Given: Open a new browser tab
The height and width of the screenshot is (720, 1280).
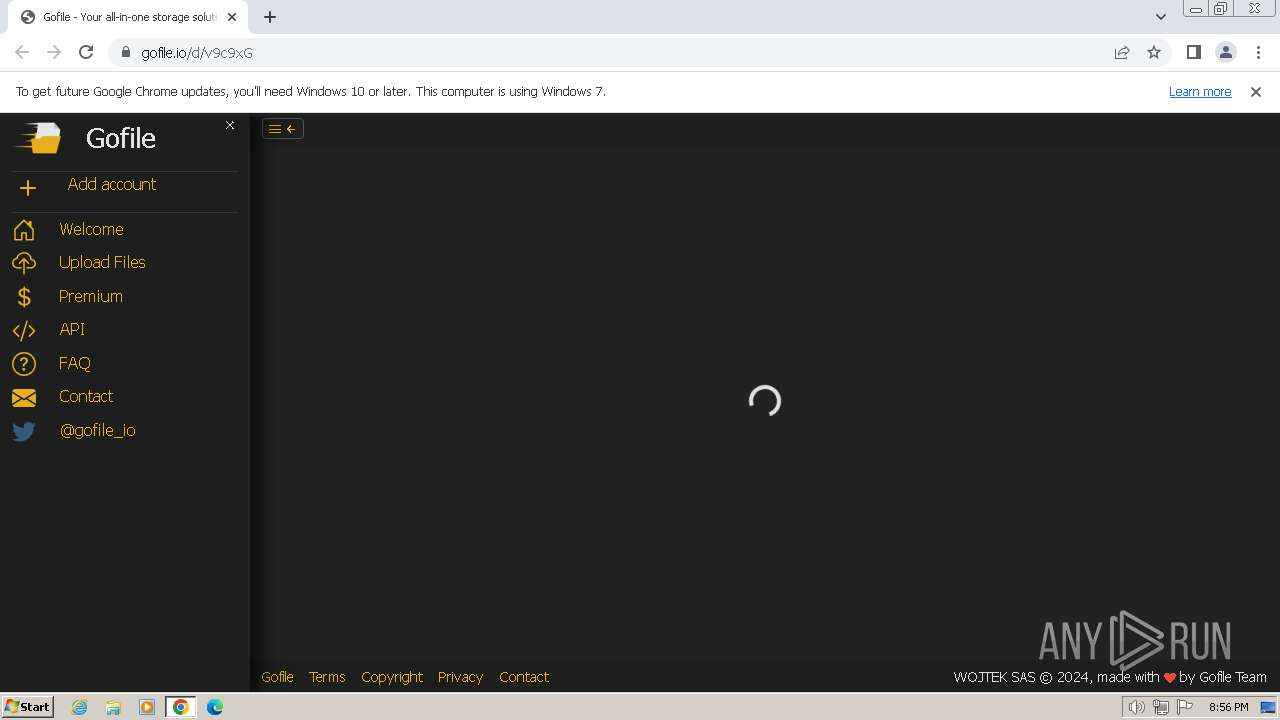Looking at the screenshot, I should pyautogui.click(x=270, y=17).
